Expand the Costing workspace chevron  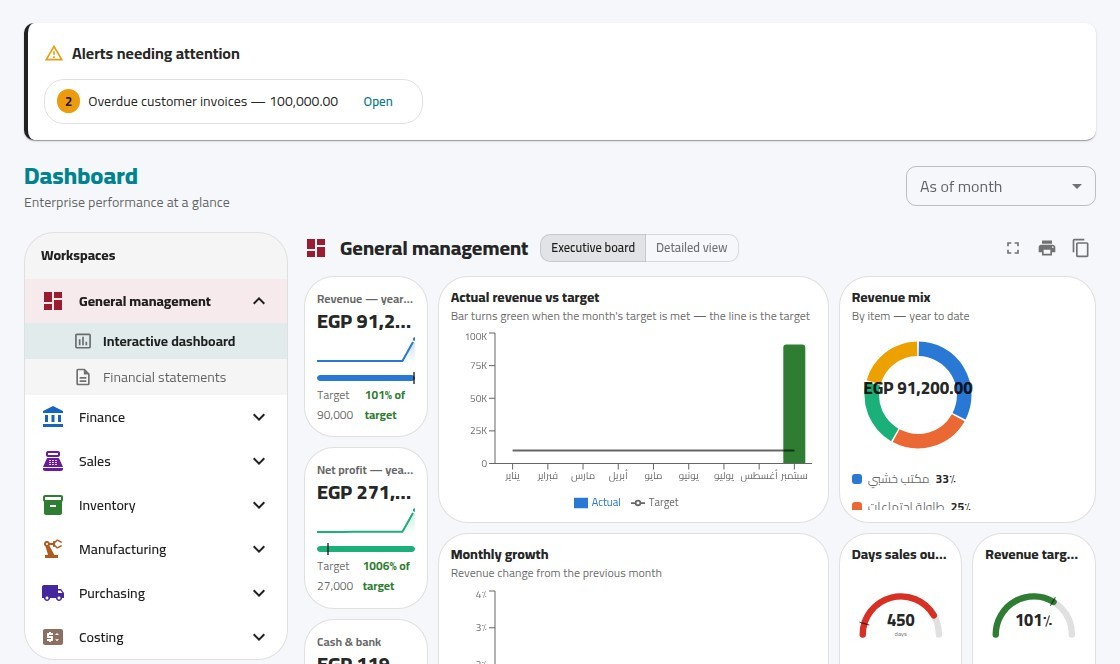259,637
